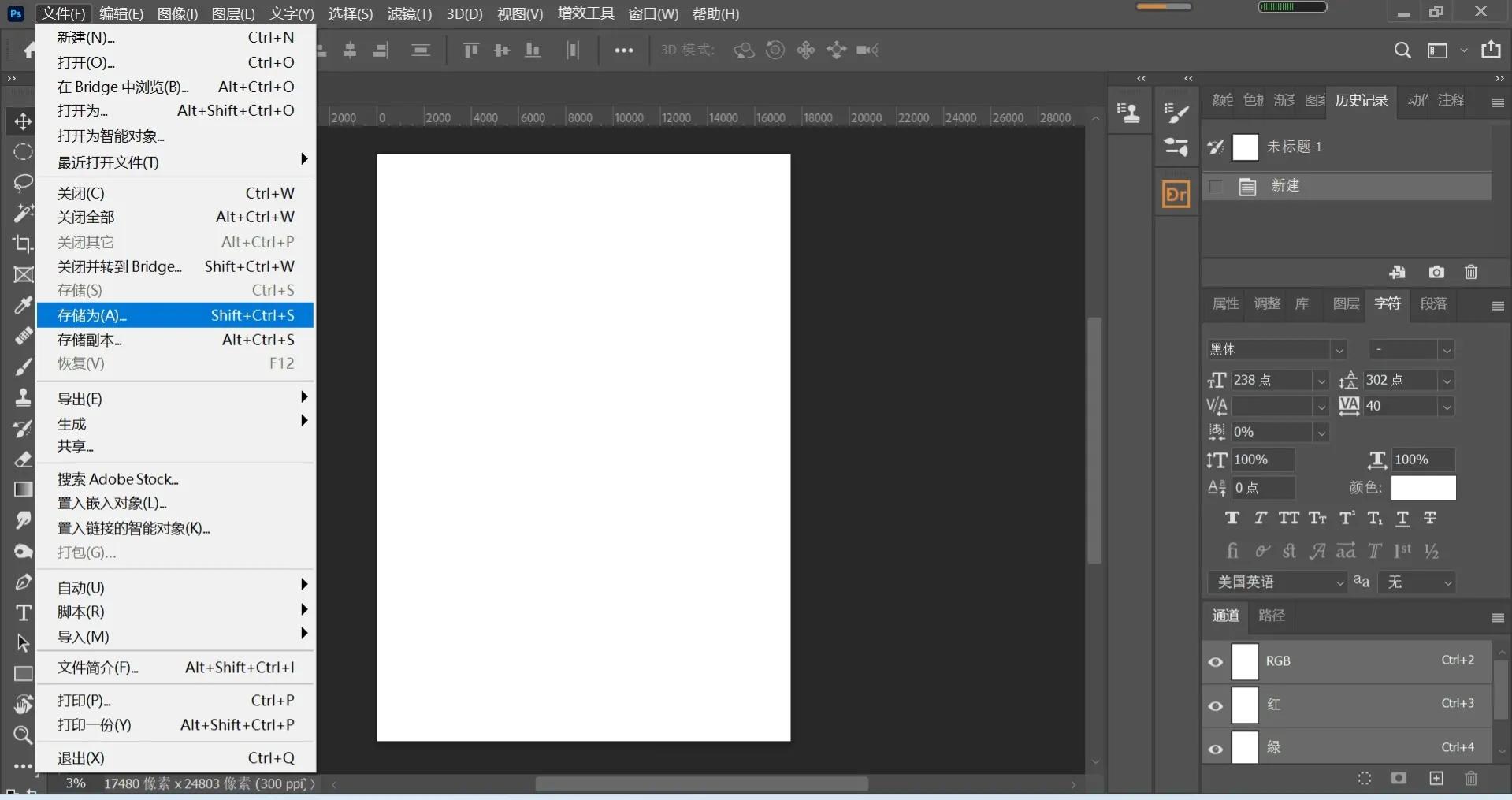Open the 美国英语 language dropdown
Image resolution: width=1512 pixels, height=800 pixels.
[x=1276, y=582]
